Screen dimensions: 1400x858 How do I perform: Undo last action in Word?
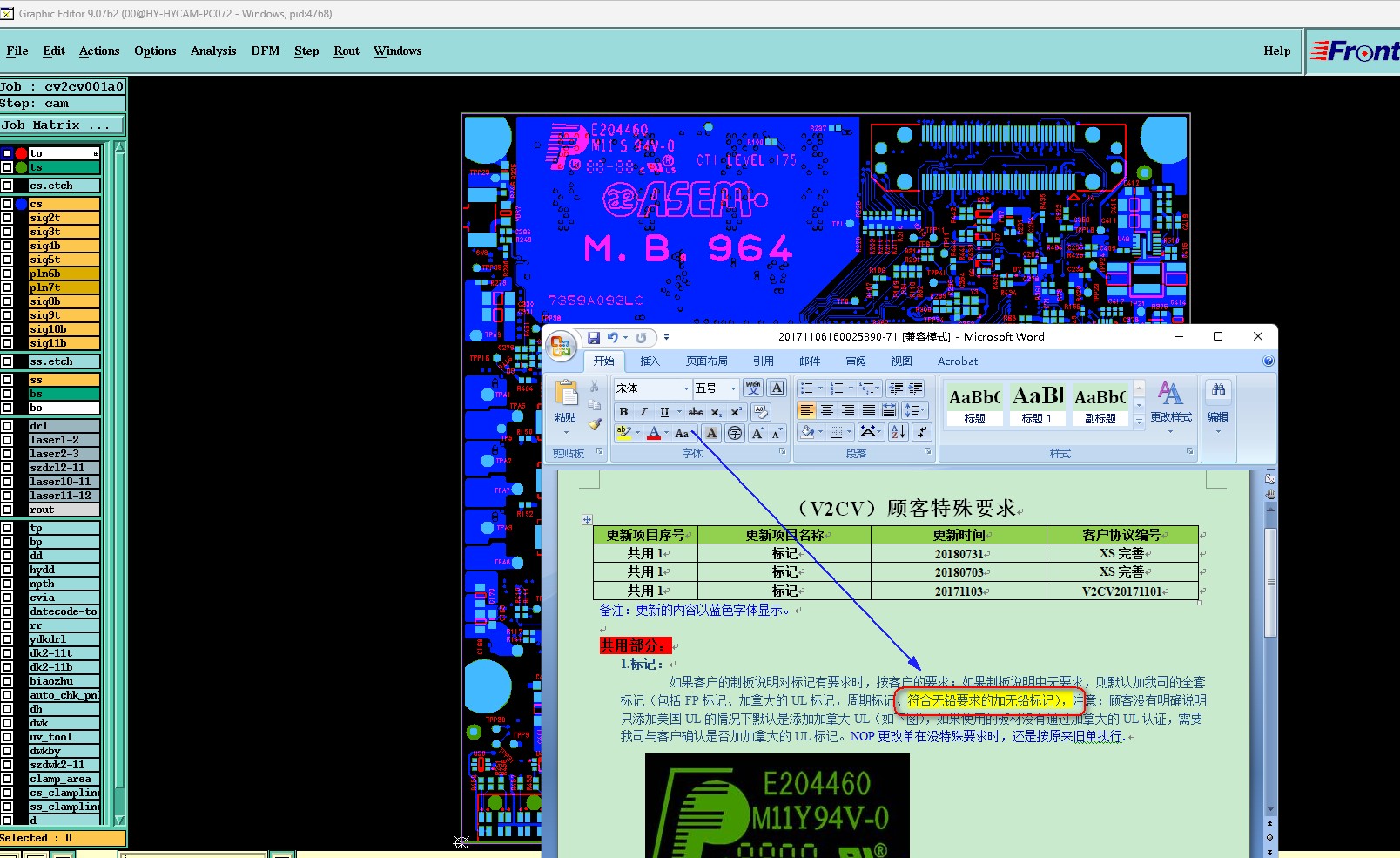click(613, 338)
